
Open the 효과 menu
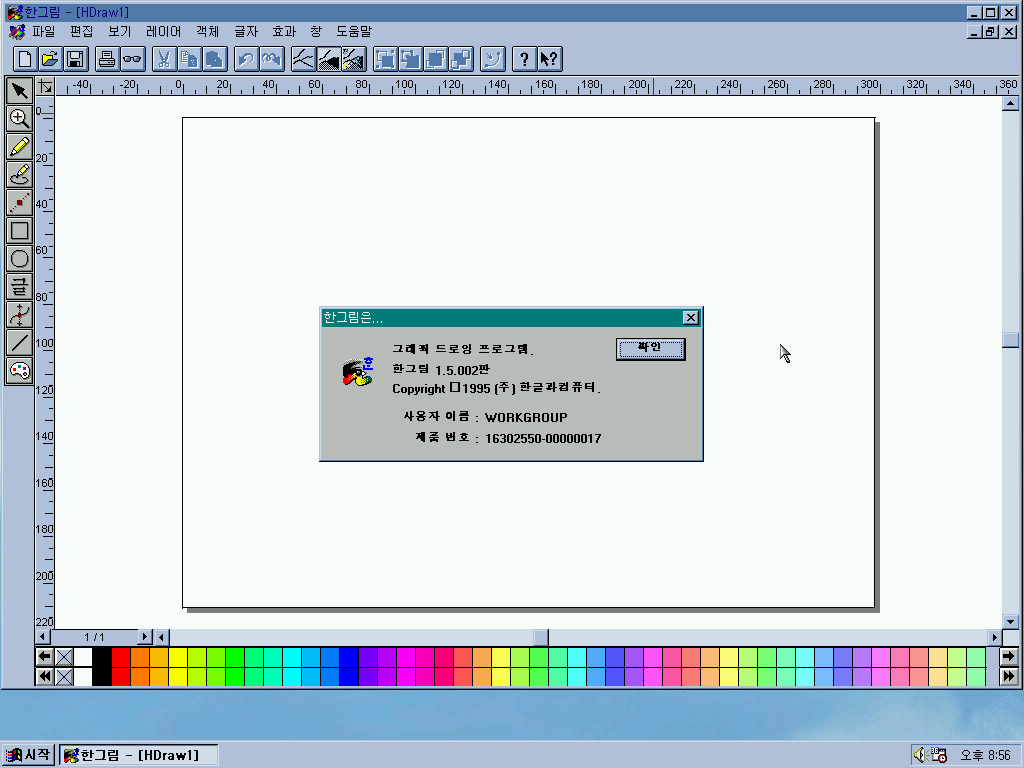coord(284,31)
